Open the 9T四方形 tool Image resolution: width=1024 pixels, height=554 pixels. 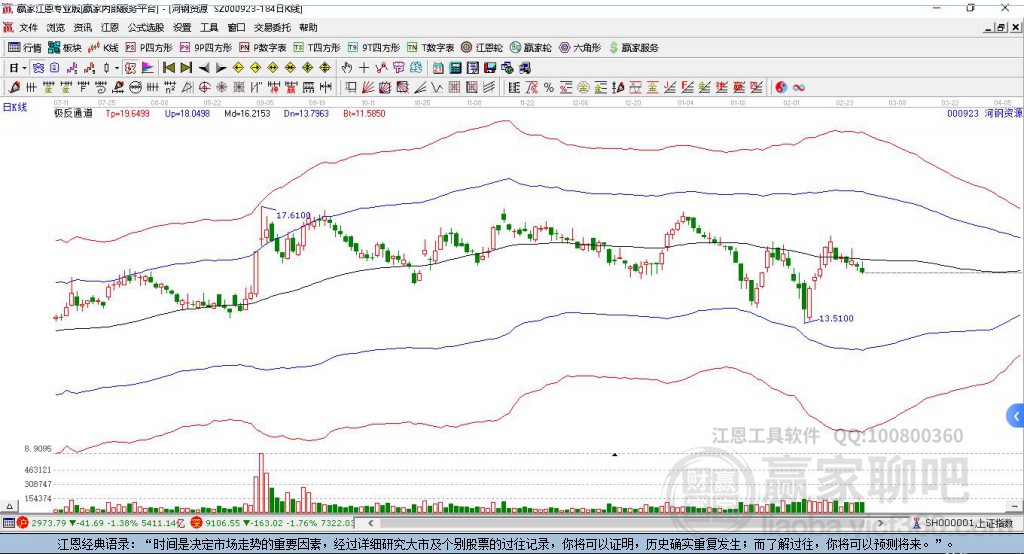point(374,48)
